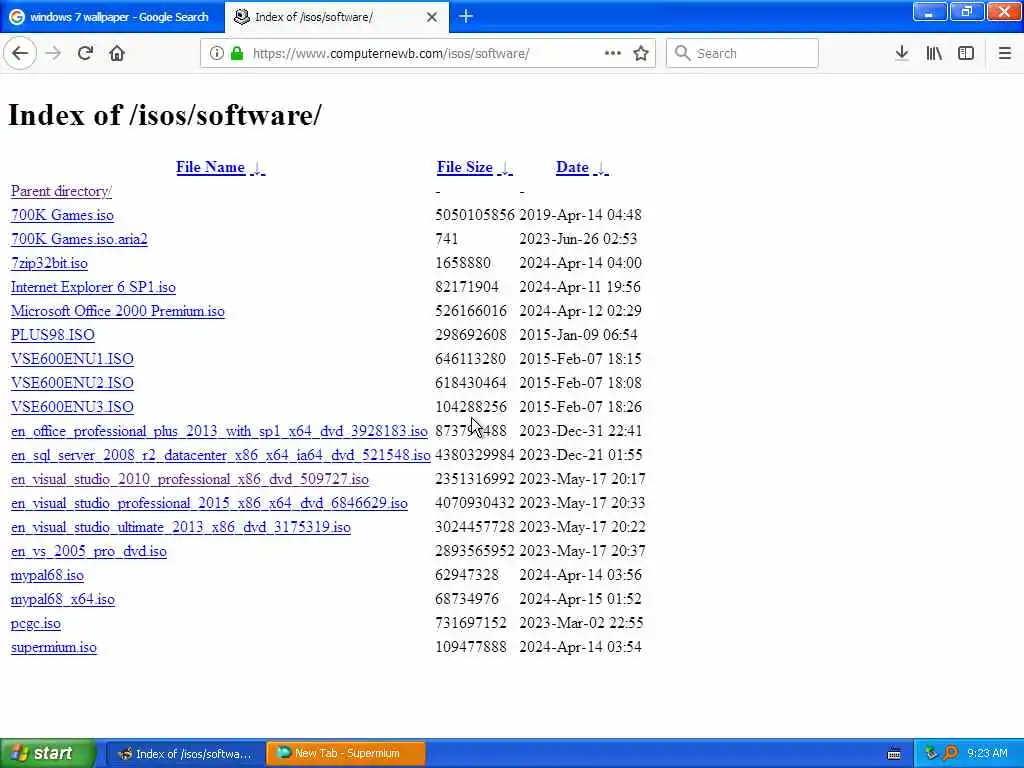Download en_visual_studio_ultimate_2013 iso
Screen dimensions: 1024x768
[181, 527]
